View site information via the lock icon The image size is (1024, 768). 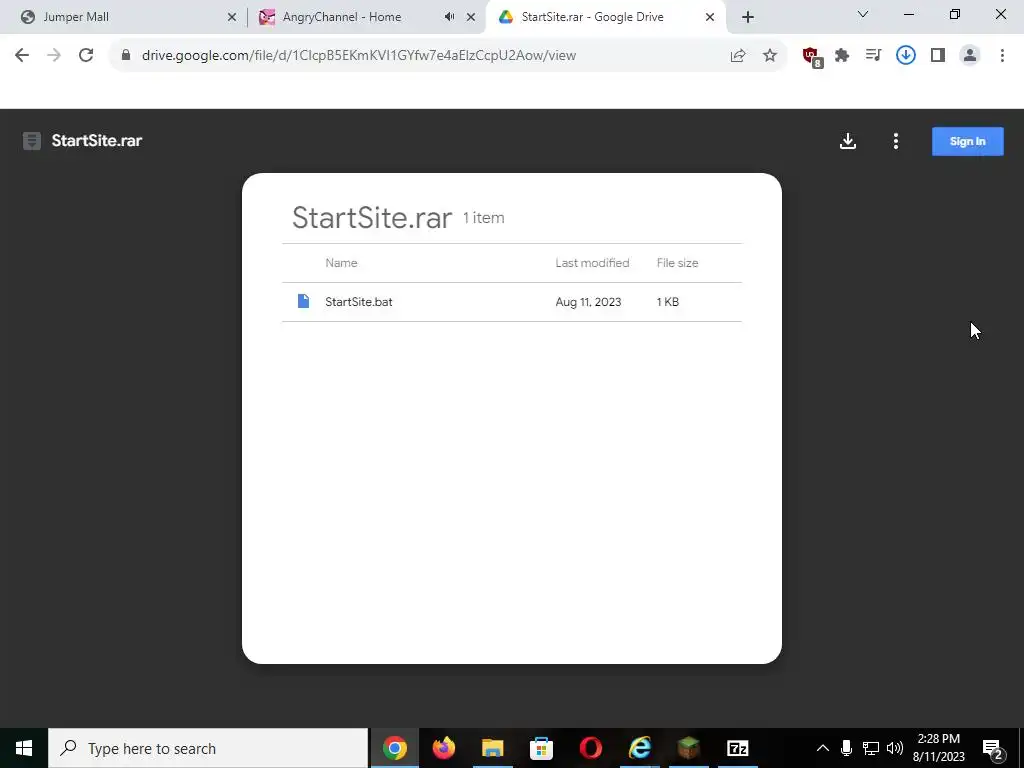pos(126,55)
